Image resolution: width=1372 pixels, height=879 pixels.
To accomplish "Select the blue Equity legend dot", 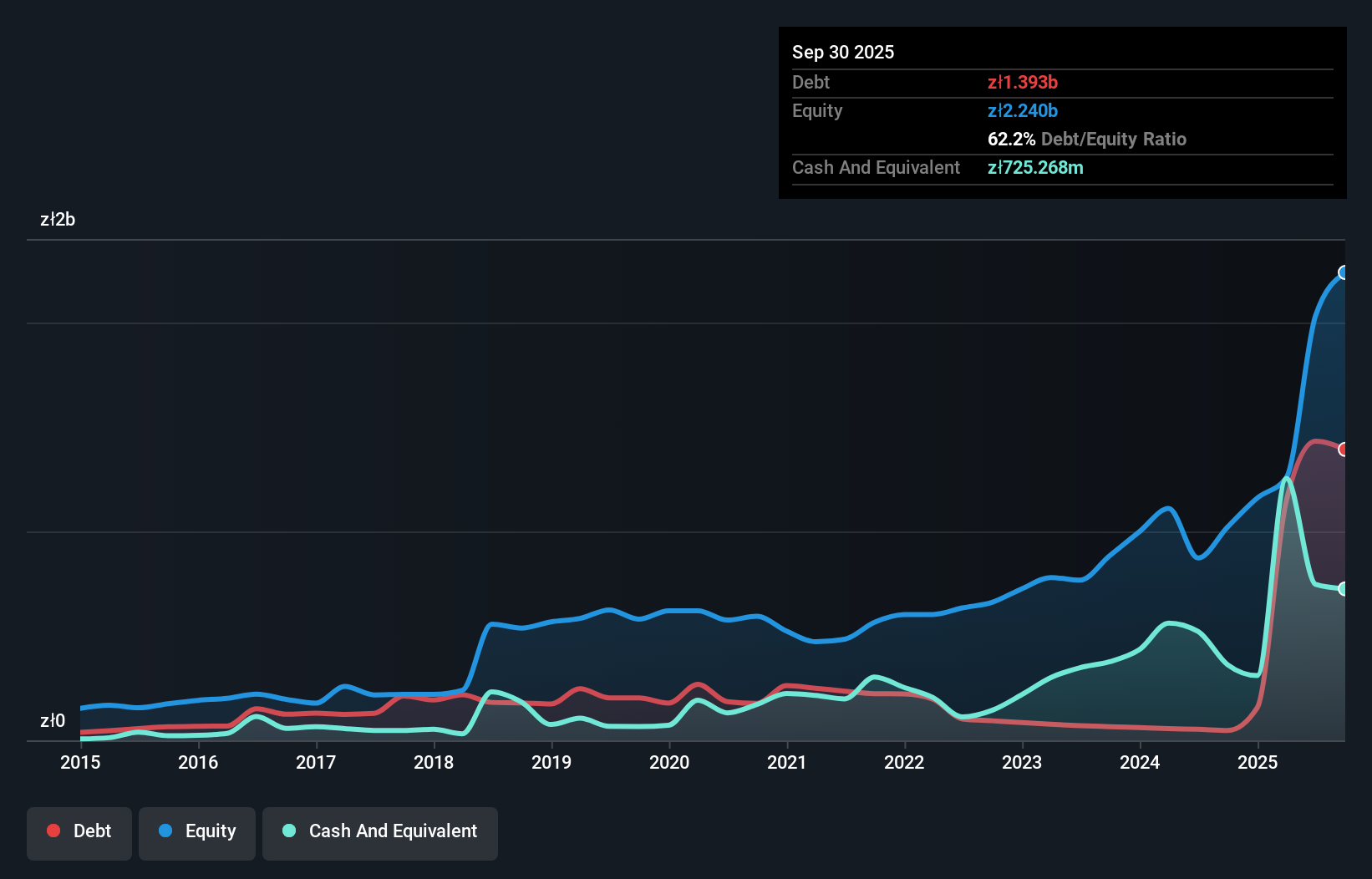I will tap(167, 831).
